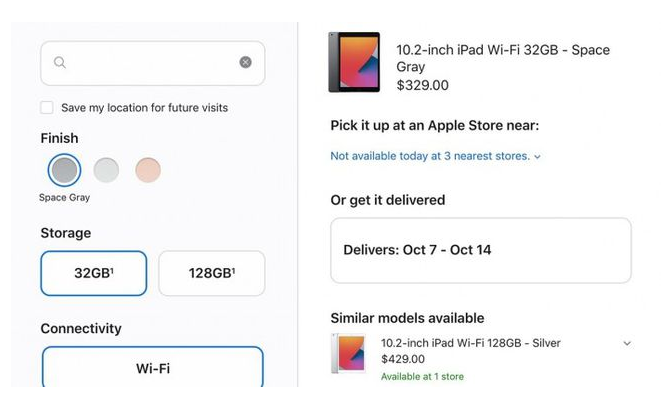Image resolution: width=671 pixels, height=420 pixels.
Task: Clear the location search field
Action: pos(246,63)
